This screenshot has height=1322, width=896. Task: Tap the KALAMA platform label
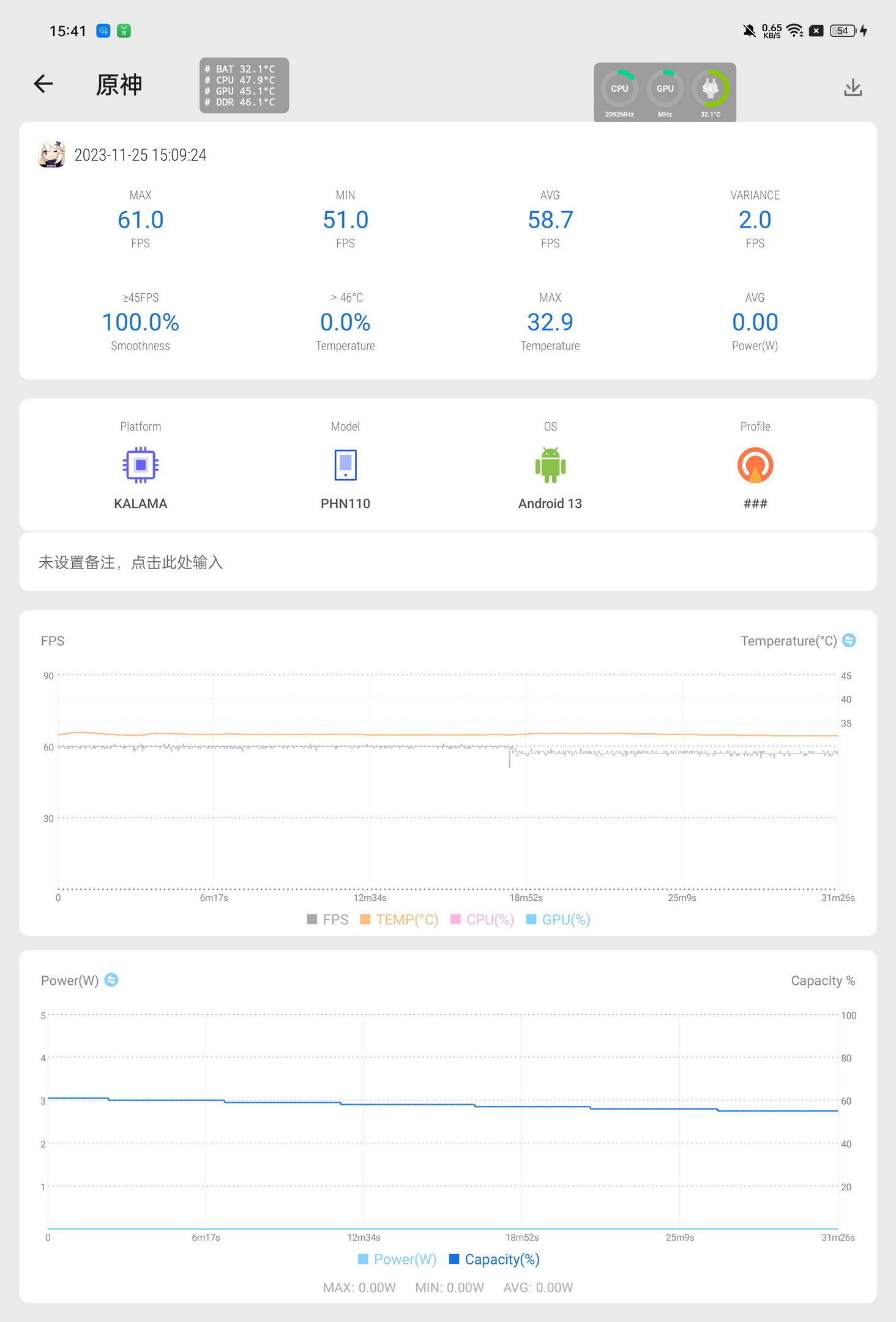[141, 503]
